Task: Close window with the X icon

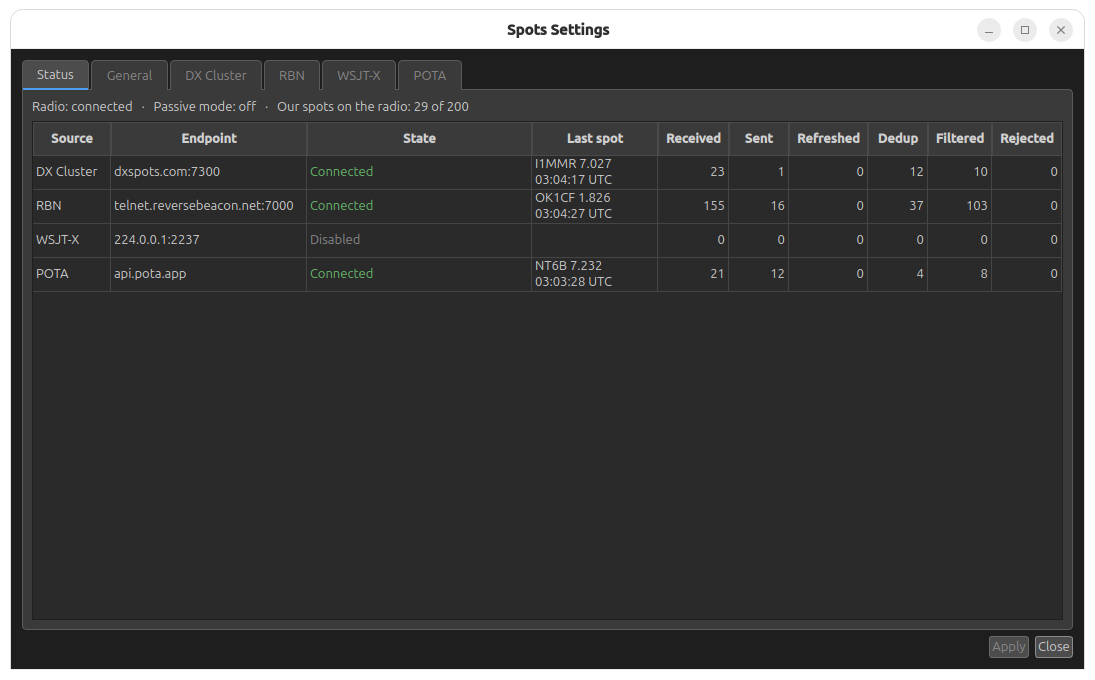Action: tap(1061, 30)
